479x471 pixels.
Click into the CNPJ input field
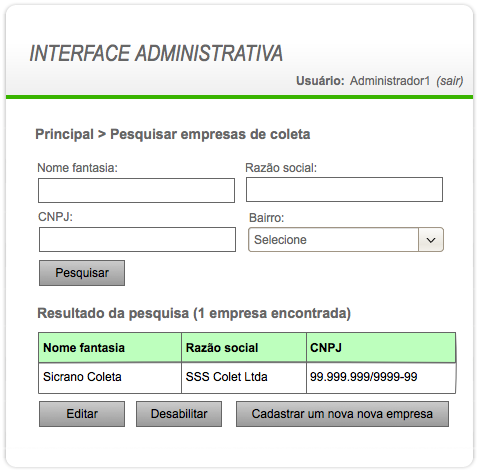click(x=137, y=240)
